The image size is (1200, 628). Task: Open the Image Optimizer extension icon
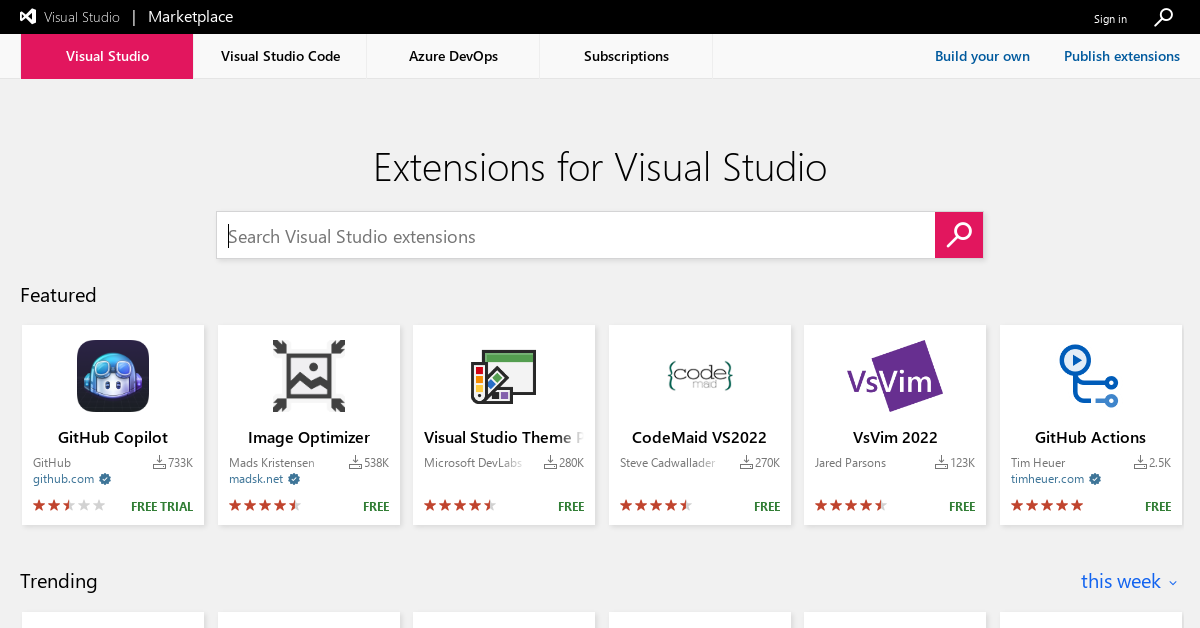coord(308,376)
